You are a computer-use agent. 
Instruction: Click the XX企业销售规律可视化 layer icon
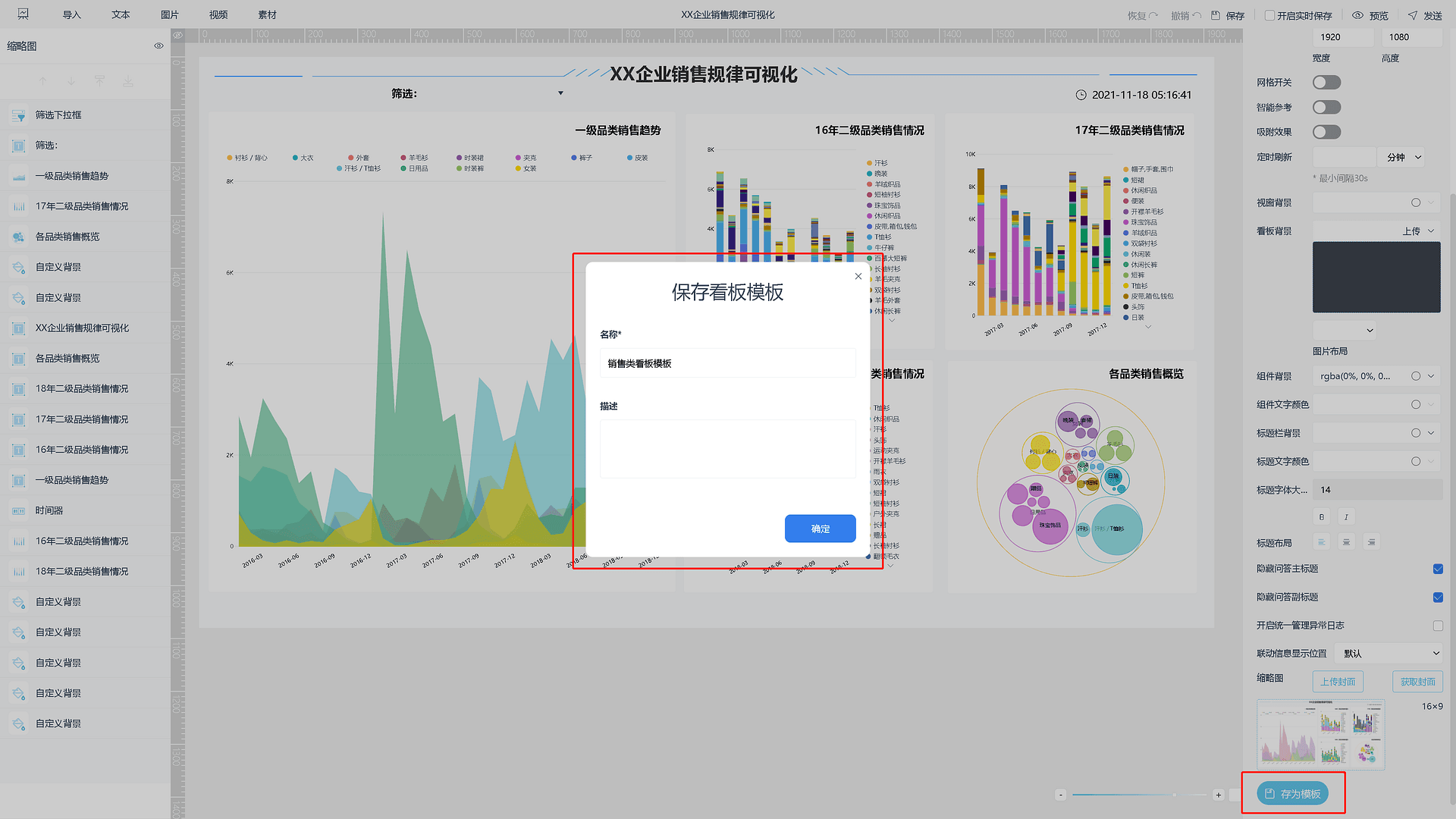pos(19,328)
